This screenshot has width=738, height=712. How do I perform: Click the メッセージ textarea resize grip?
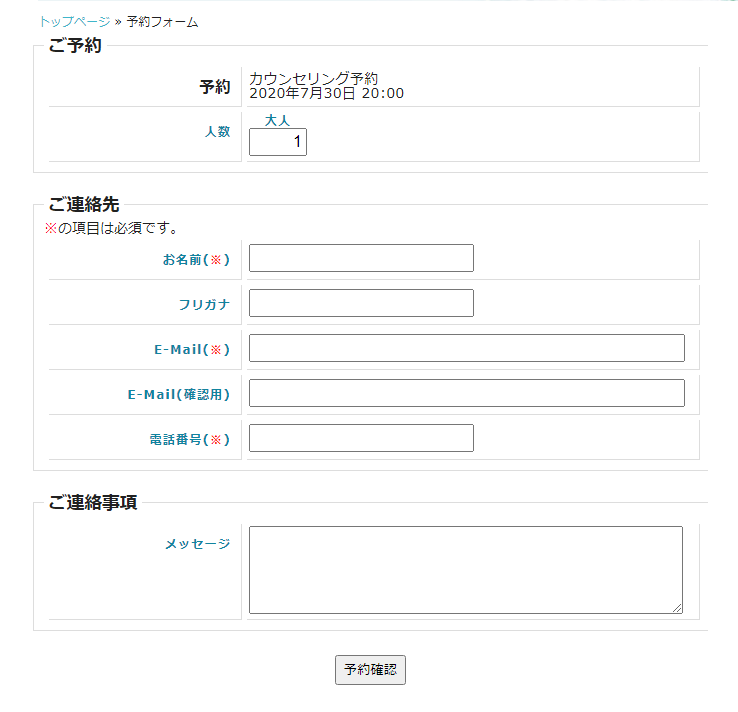pyautogui.click(x=677, y=608)
